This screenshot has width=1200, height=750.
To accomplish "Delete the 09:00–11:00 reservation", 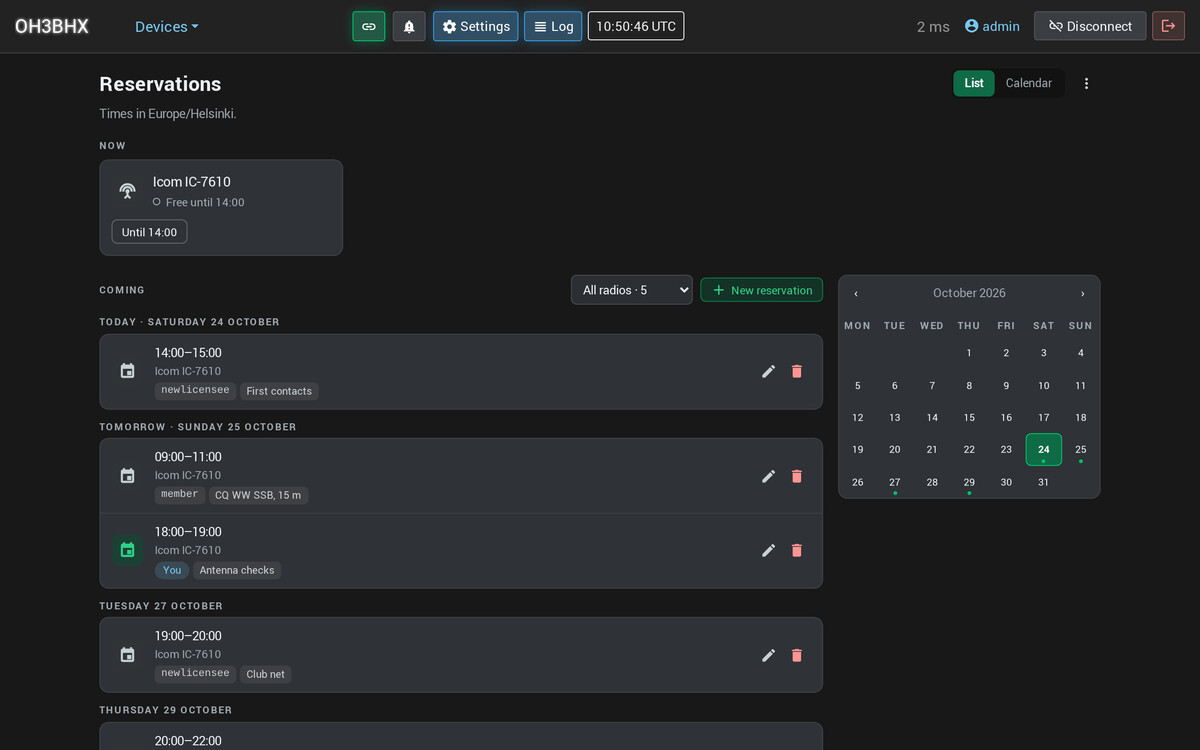I will tap(797, 476).
